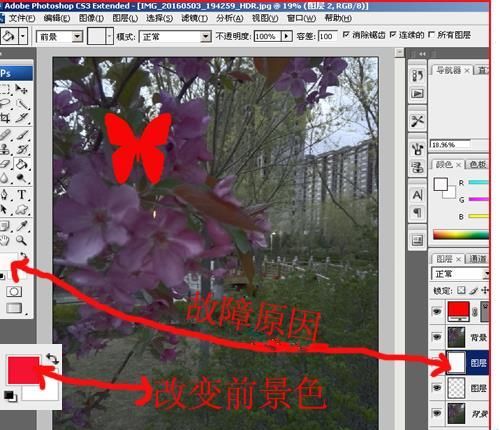Enable the 所有图层 checkbox
The height and width of the screenshot is (430, 500).
coord(431,34)
